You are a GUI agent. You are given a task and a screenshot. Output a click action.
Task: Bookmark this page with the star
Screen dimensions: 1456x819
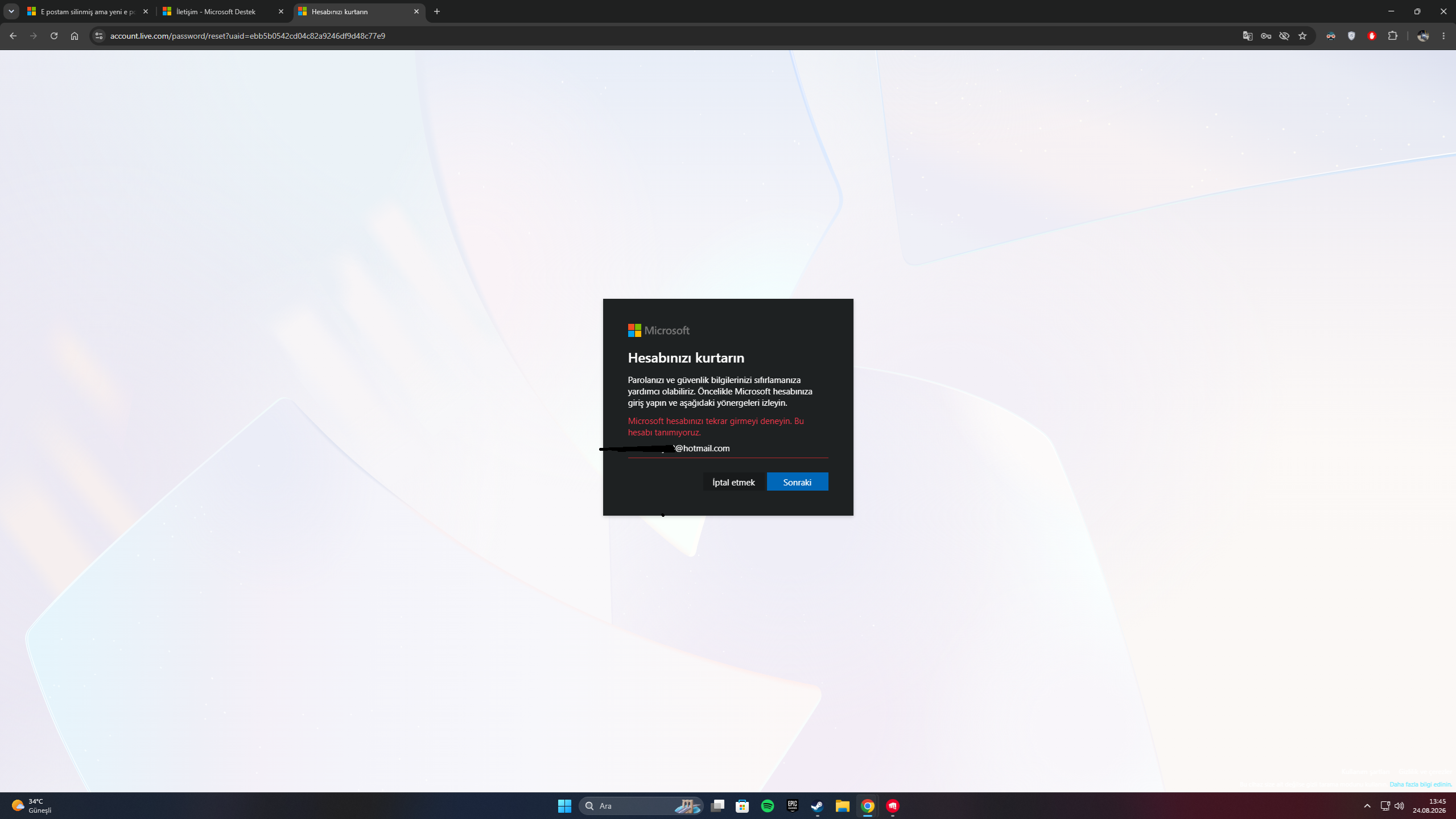point(1302,36)
